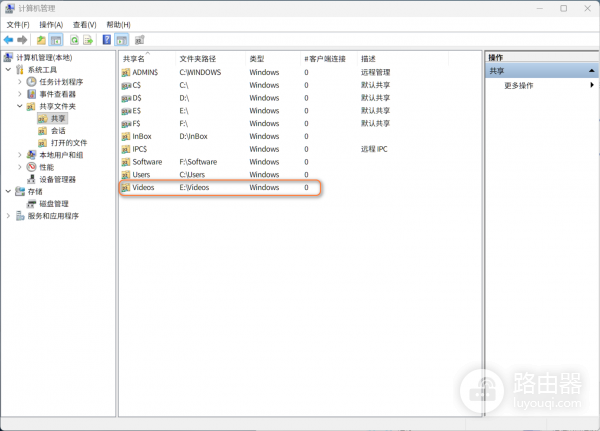Select the 共享 tree item
This screenshot has width=600, height=431.
pyautogui.click(x=58, y=119)
